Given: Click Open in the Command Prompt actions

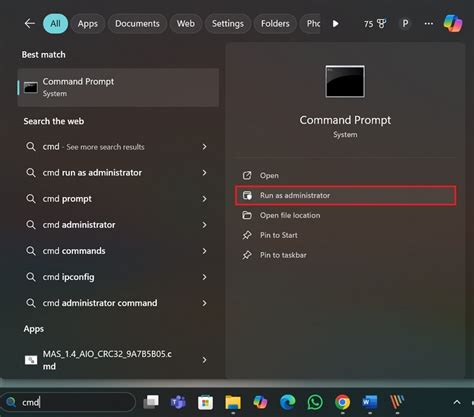Looking at the screenshot, I should [x=345, y=175].
